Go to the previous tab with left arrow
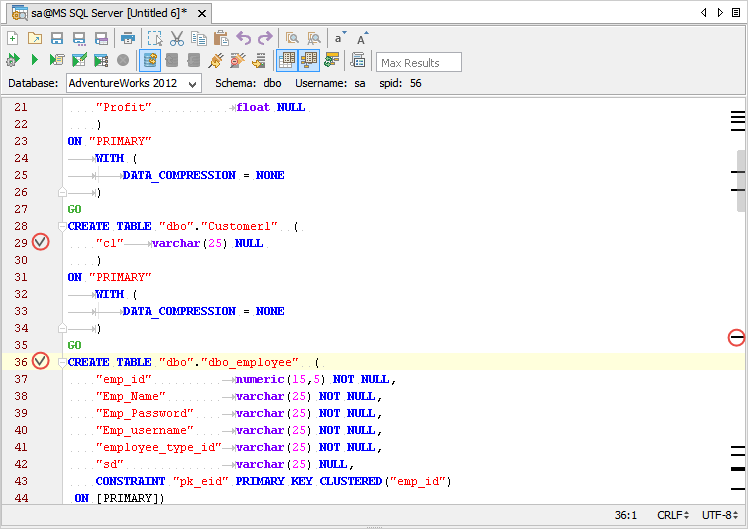 (704, 13)
